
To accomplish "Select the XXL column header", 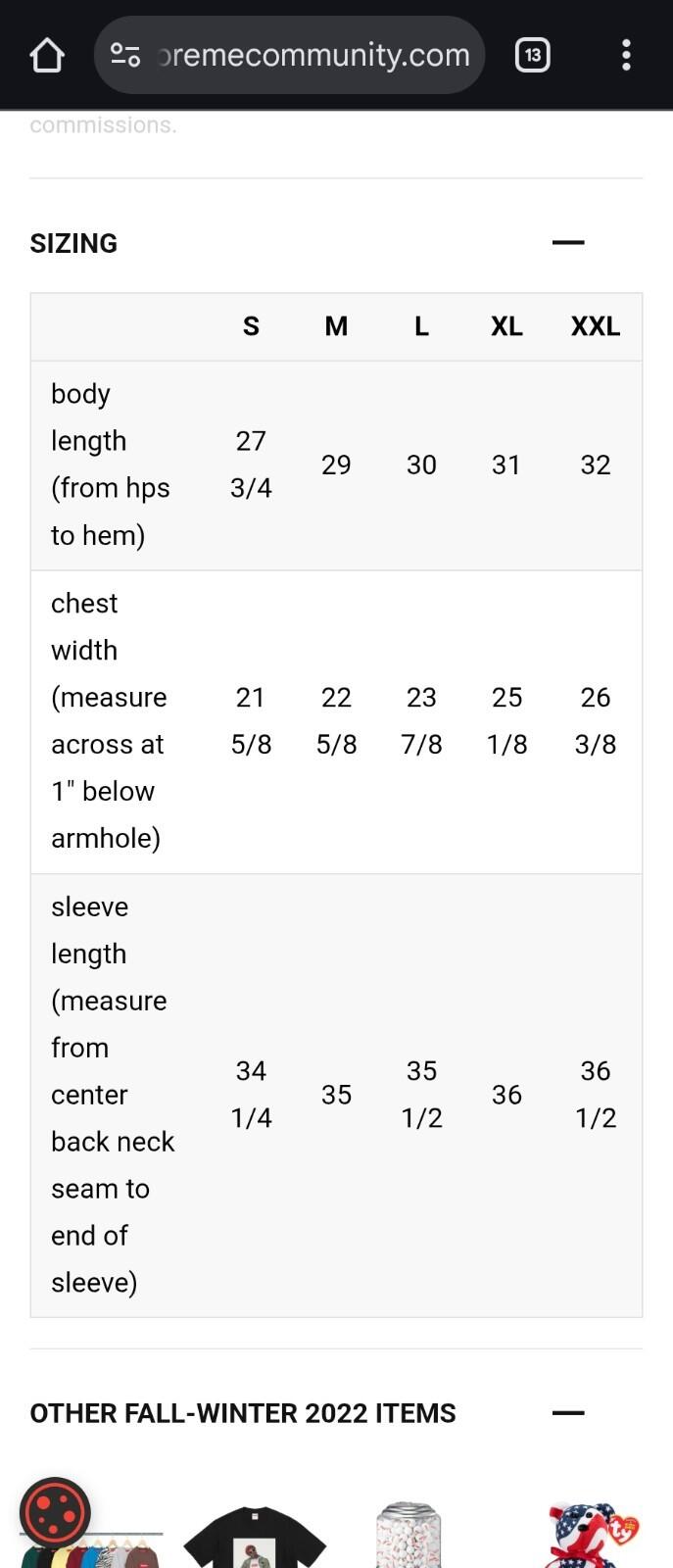I will click(x=596, y=326).
